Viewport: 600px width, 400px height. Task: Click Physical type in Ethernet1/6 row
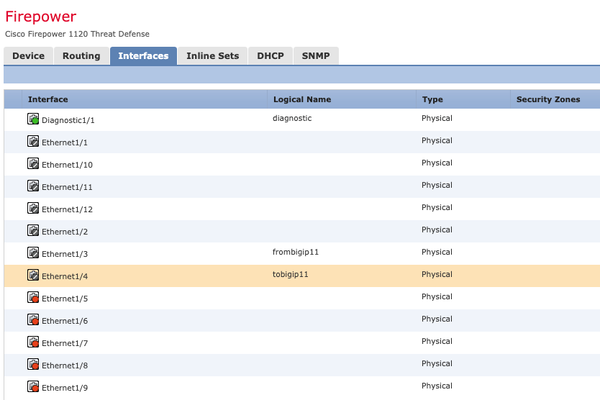click(x=437, y=319)
